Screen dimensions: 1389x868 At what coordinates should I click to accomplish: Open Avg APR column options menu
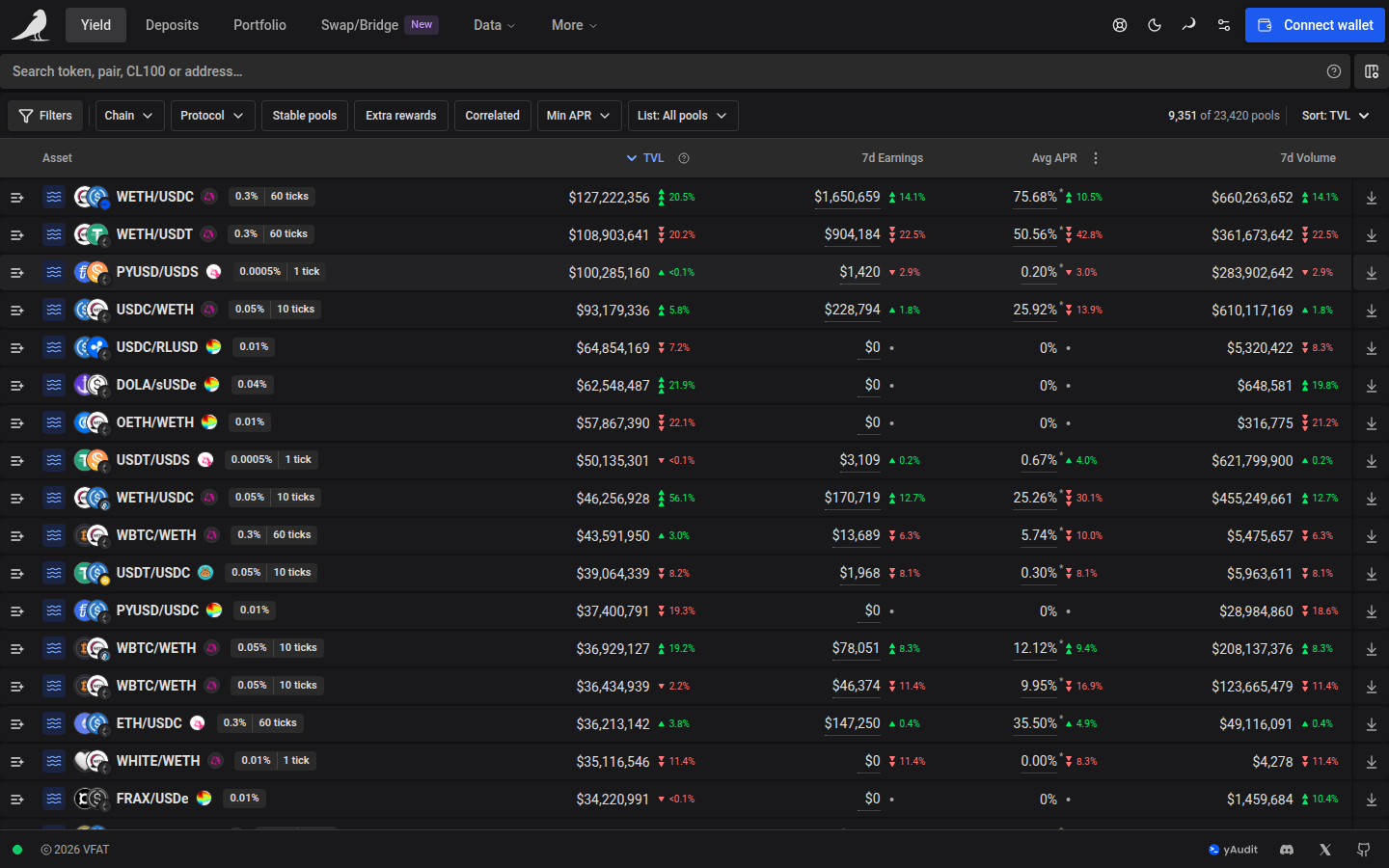(x=1096, y=158)
